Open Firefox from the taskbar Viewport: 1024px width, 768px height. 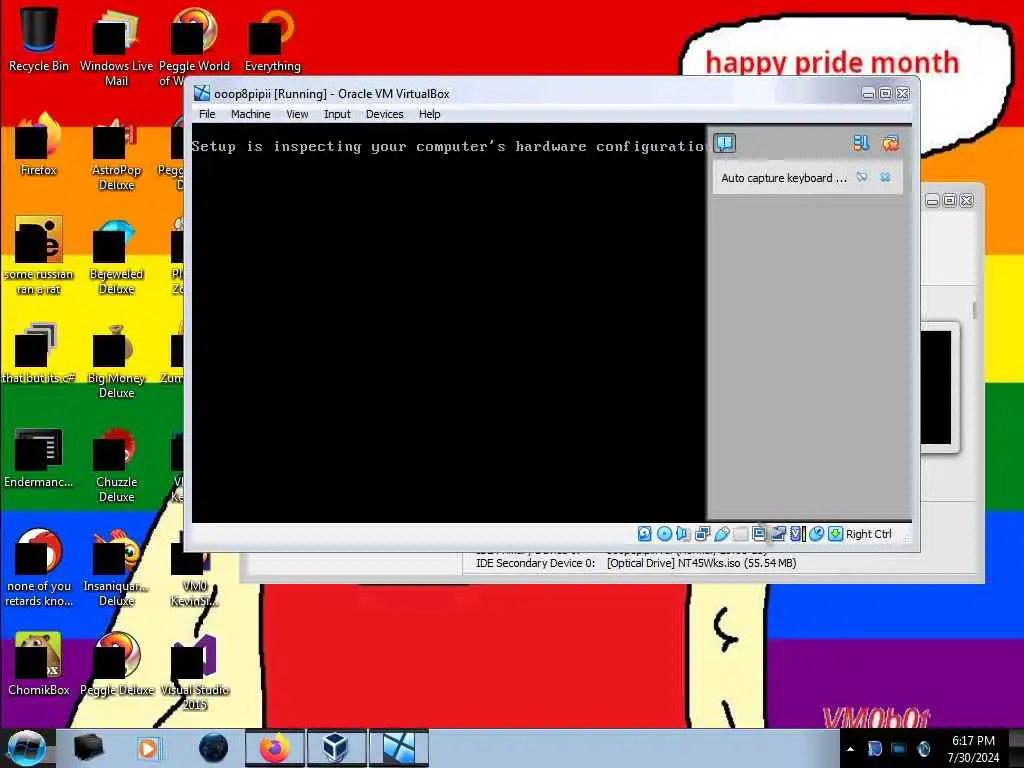click(x=274, y=748)
